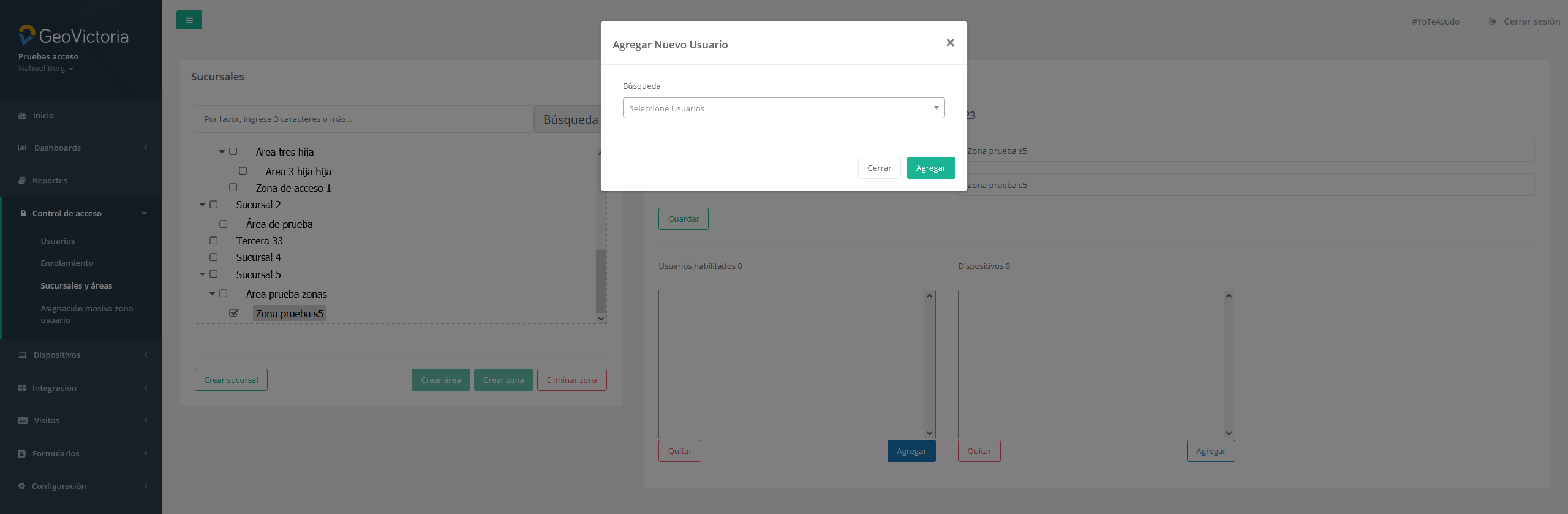
Task: Open the Seleccione Usuarios dropdown
Action: pyautogui.click(x=783, y=108)
